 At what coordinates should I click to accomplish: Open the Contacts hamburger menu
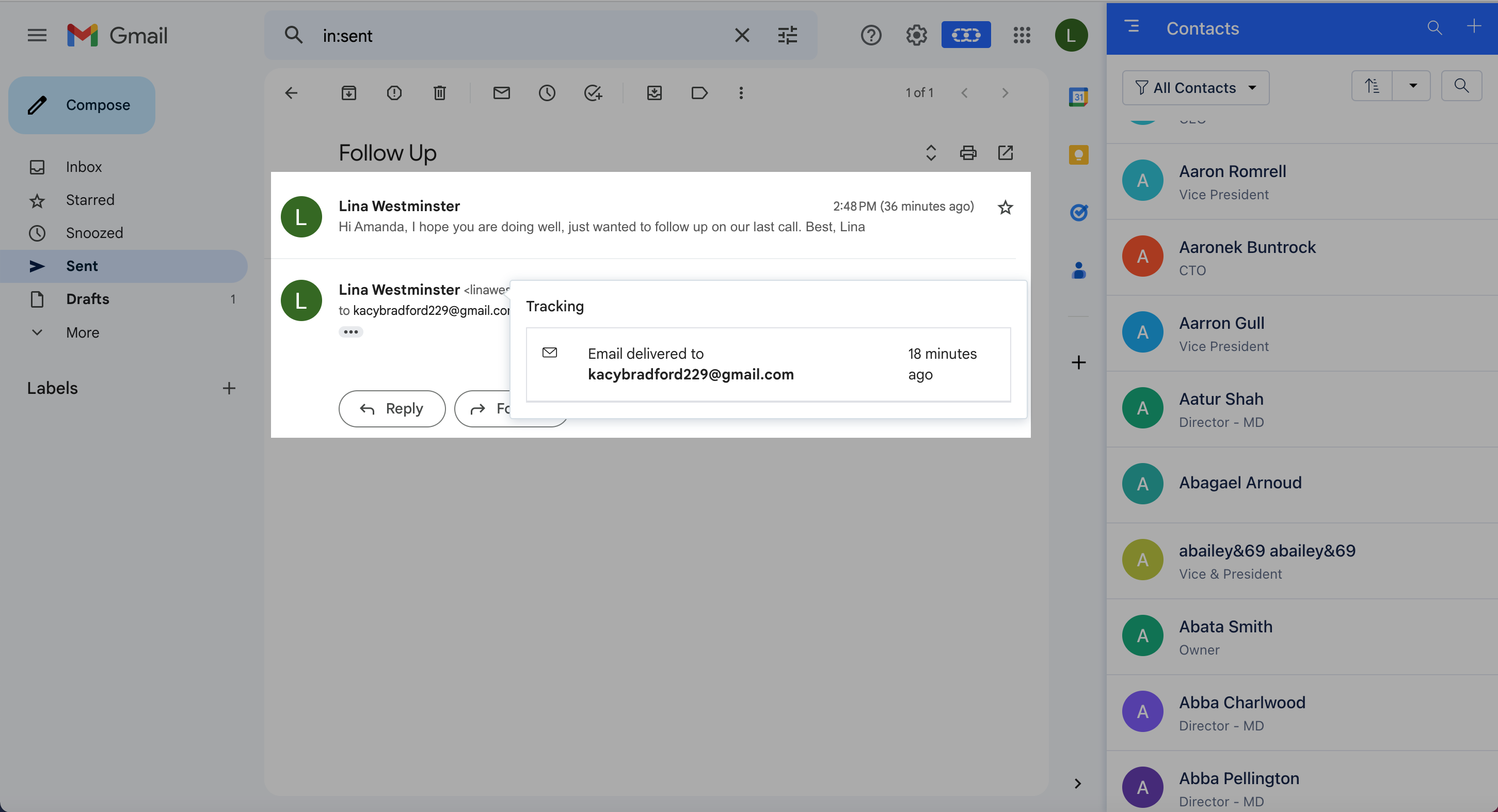(x=1132, y=27)
